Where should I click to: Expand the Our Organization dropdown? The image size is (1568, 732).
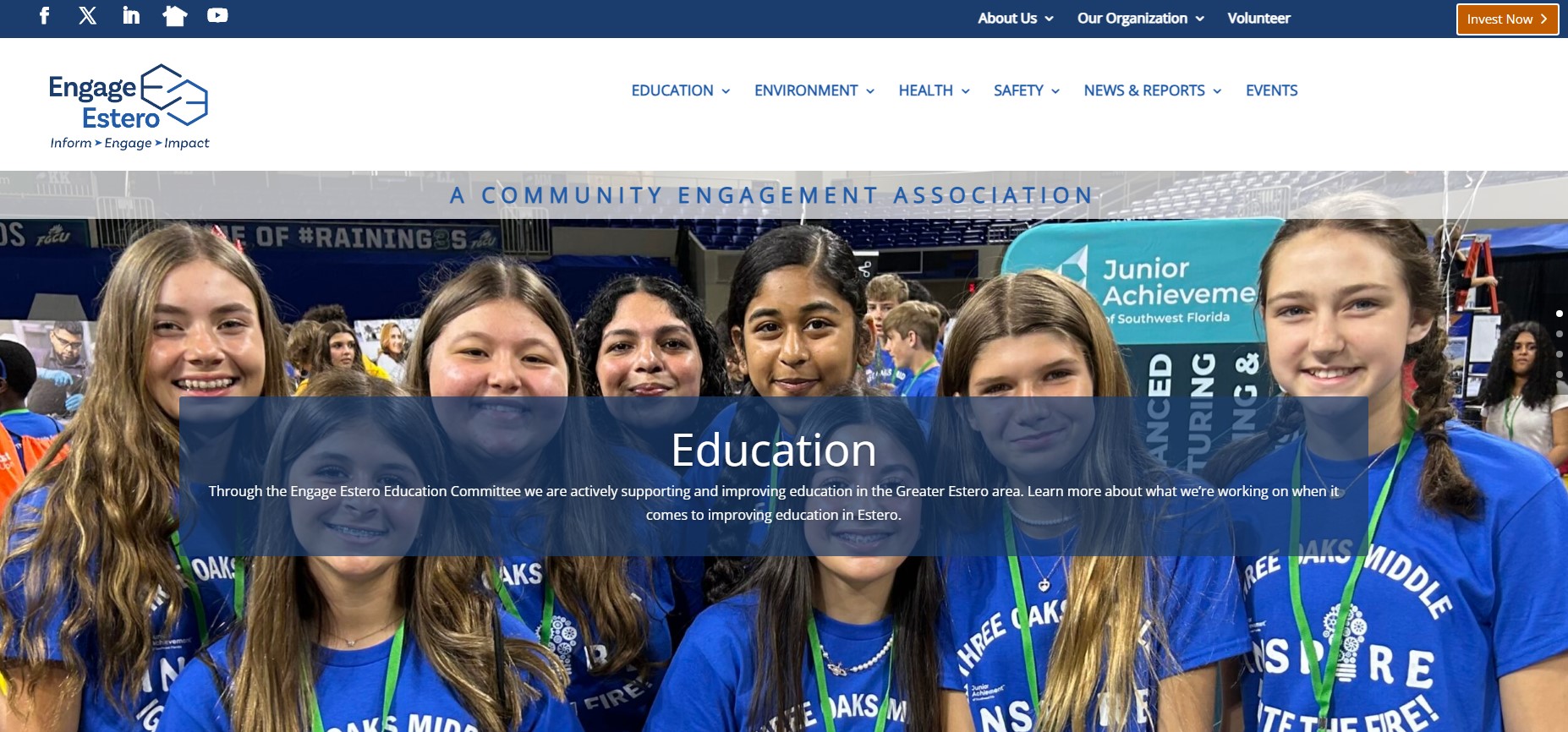click(x=1141, y=19)
